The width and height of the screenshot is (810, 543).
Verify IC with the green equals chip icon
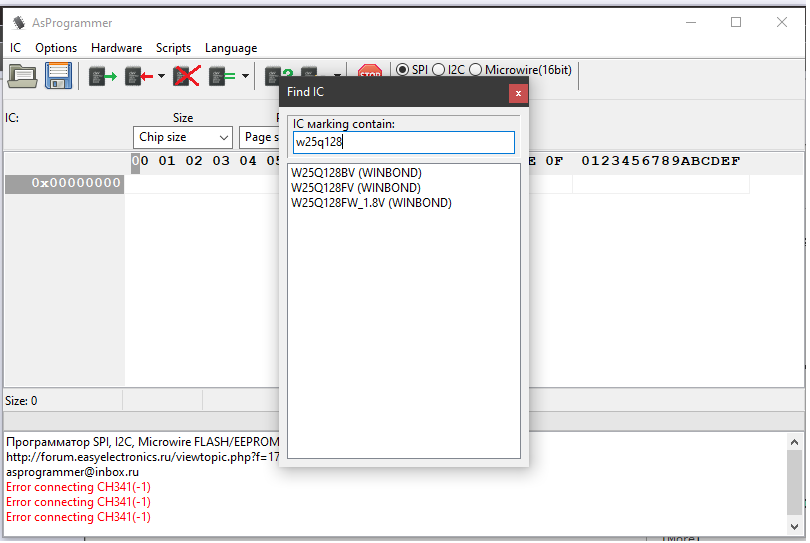point(222,76)
